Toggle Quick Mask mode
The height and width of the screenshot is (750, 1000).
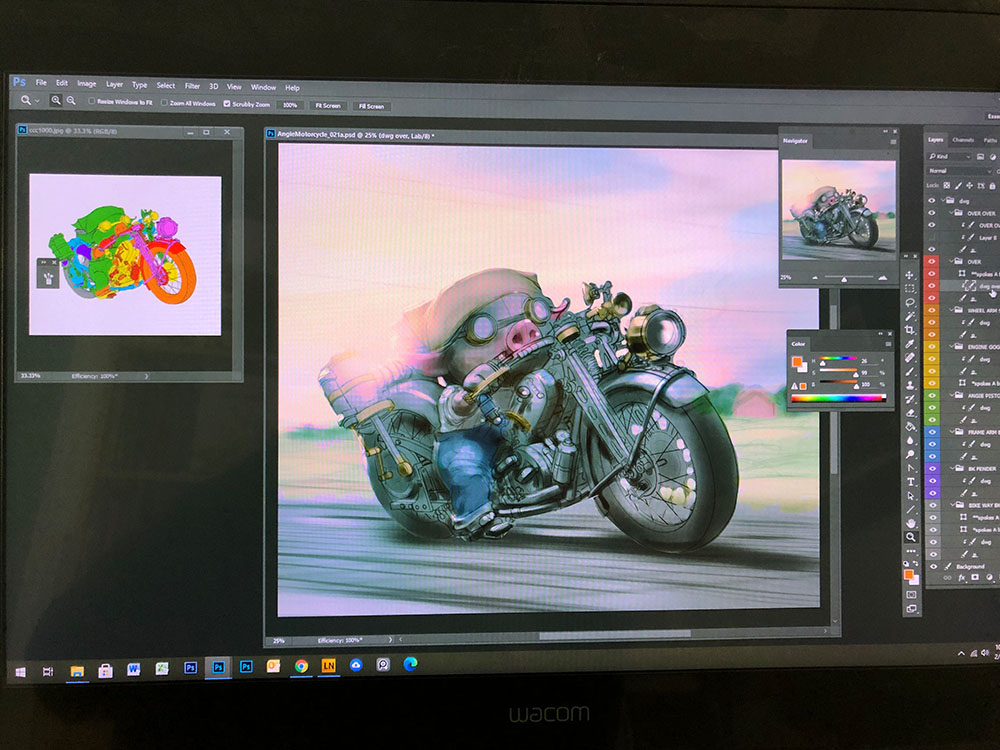[911, 595]
